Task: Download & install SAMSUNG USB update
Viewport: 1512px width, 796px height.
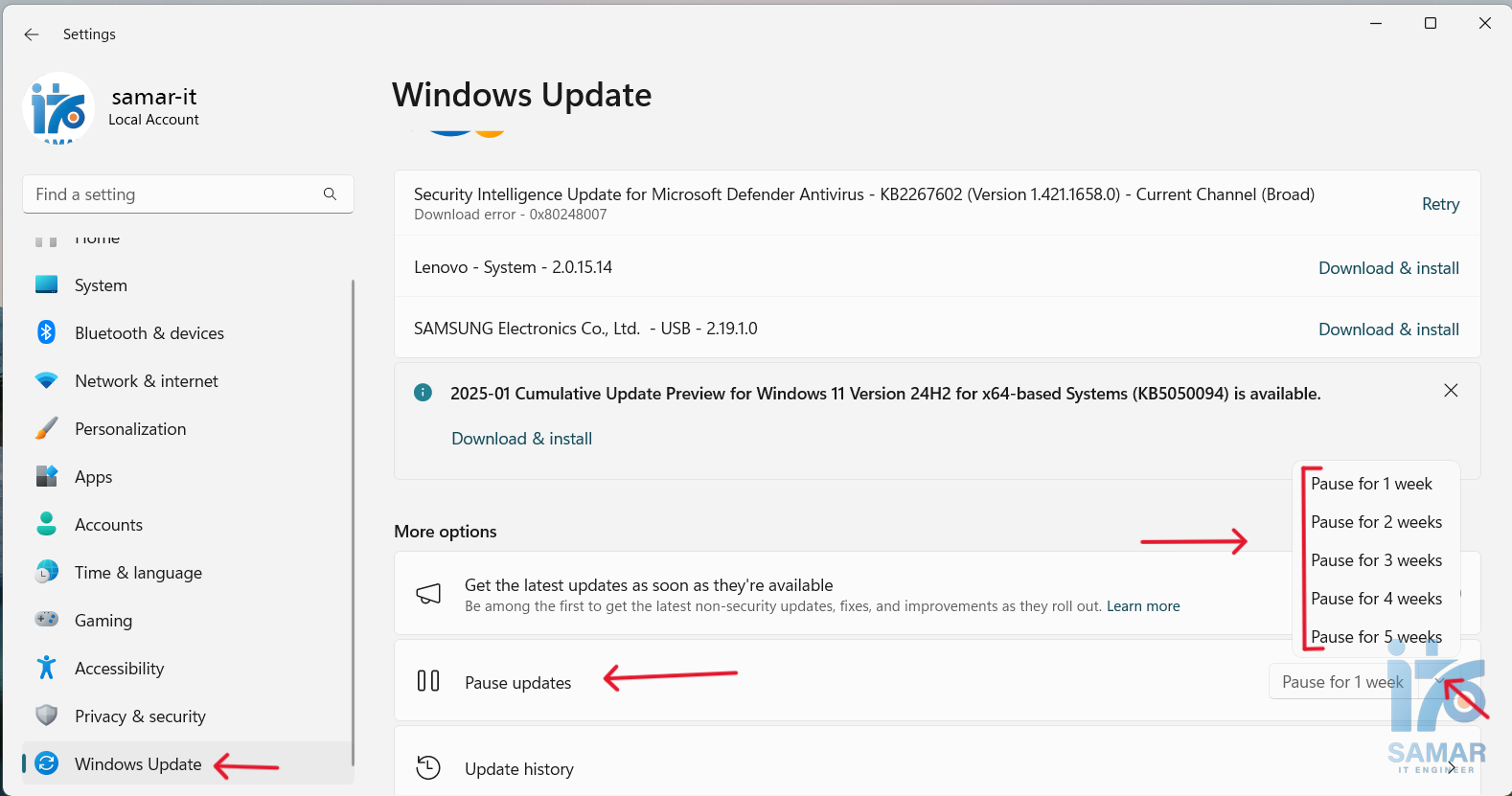Action: pyautogui.click(x=1388, y=330)
